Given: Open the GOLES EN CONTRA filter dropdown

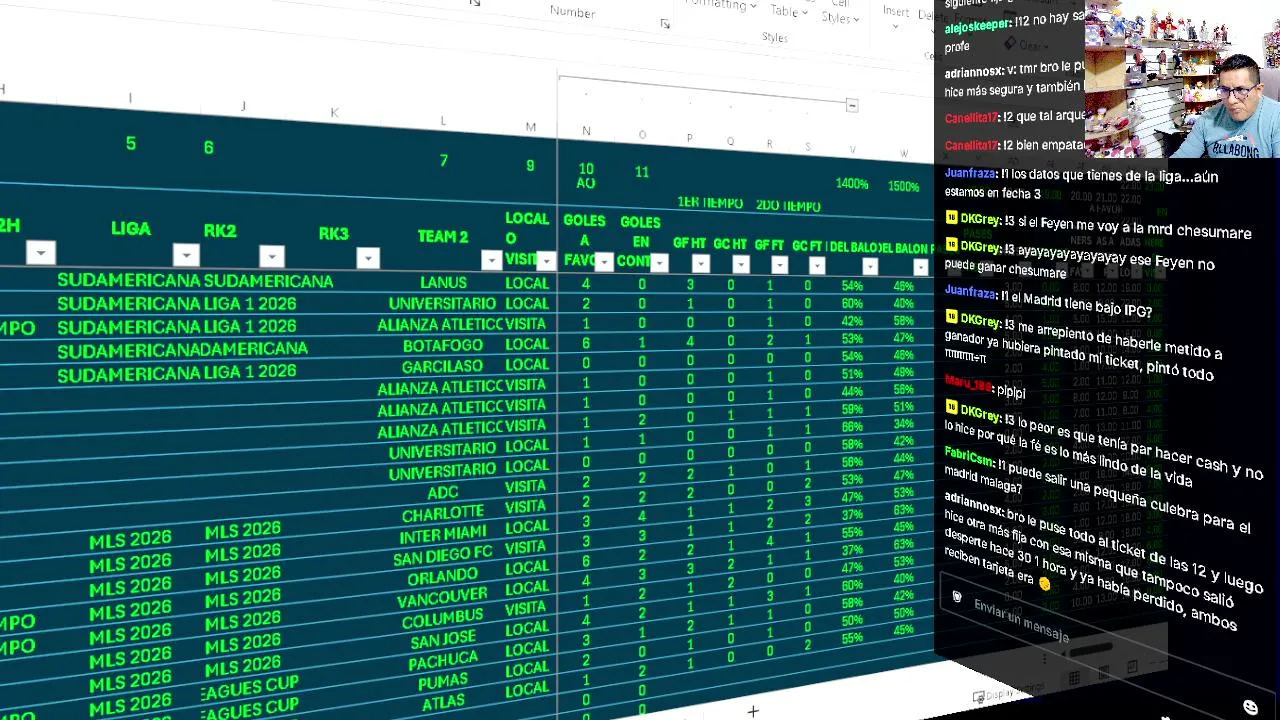Looking at the screenshot, I should coord(659,263).
